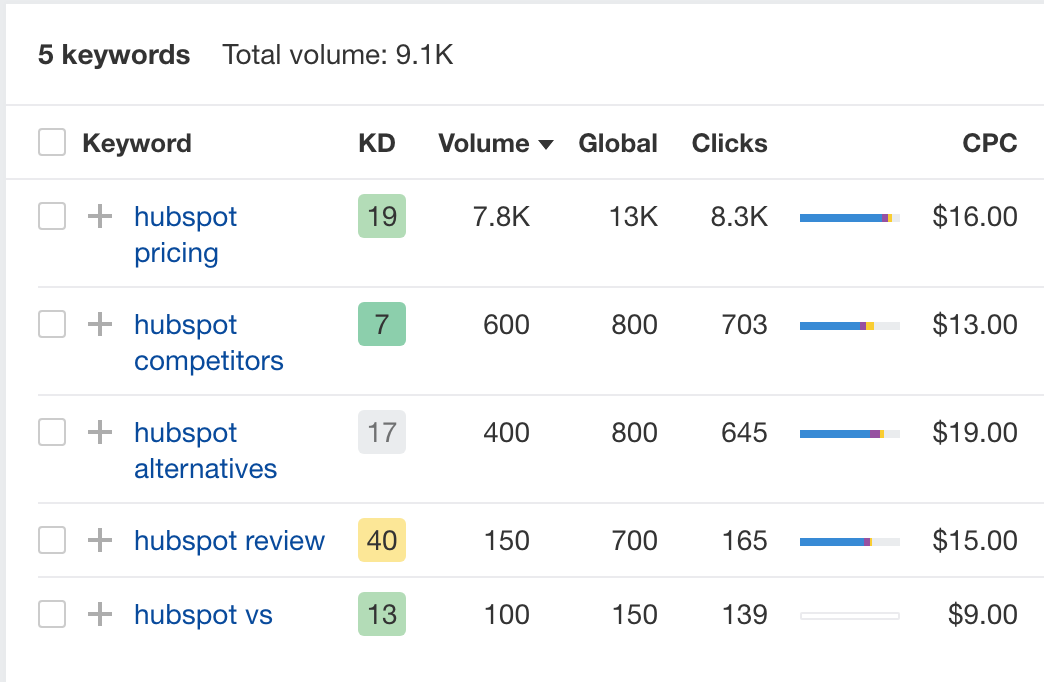Viewport: 1044px width, 682px height.
Task: Click KD badge 40 for hubspot review
Action: click(x=382, y=540)
